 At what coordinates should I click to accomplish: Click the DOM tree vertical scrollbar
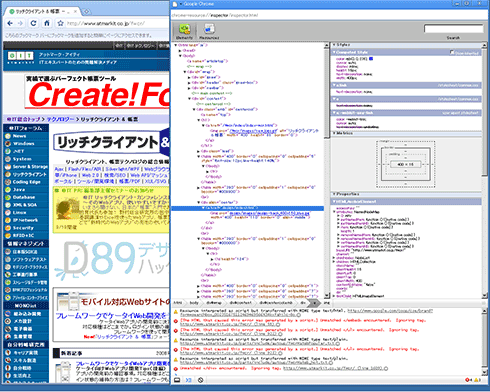[x=327, y=170]
